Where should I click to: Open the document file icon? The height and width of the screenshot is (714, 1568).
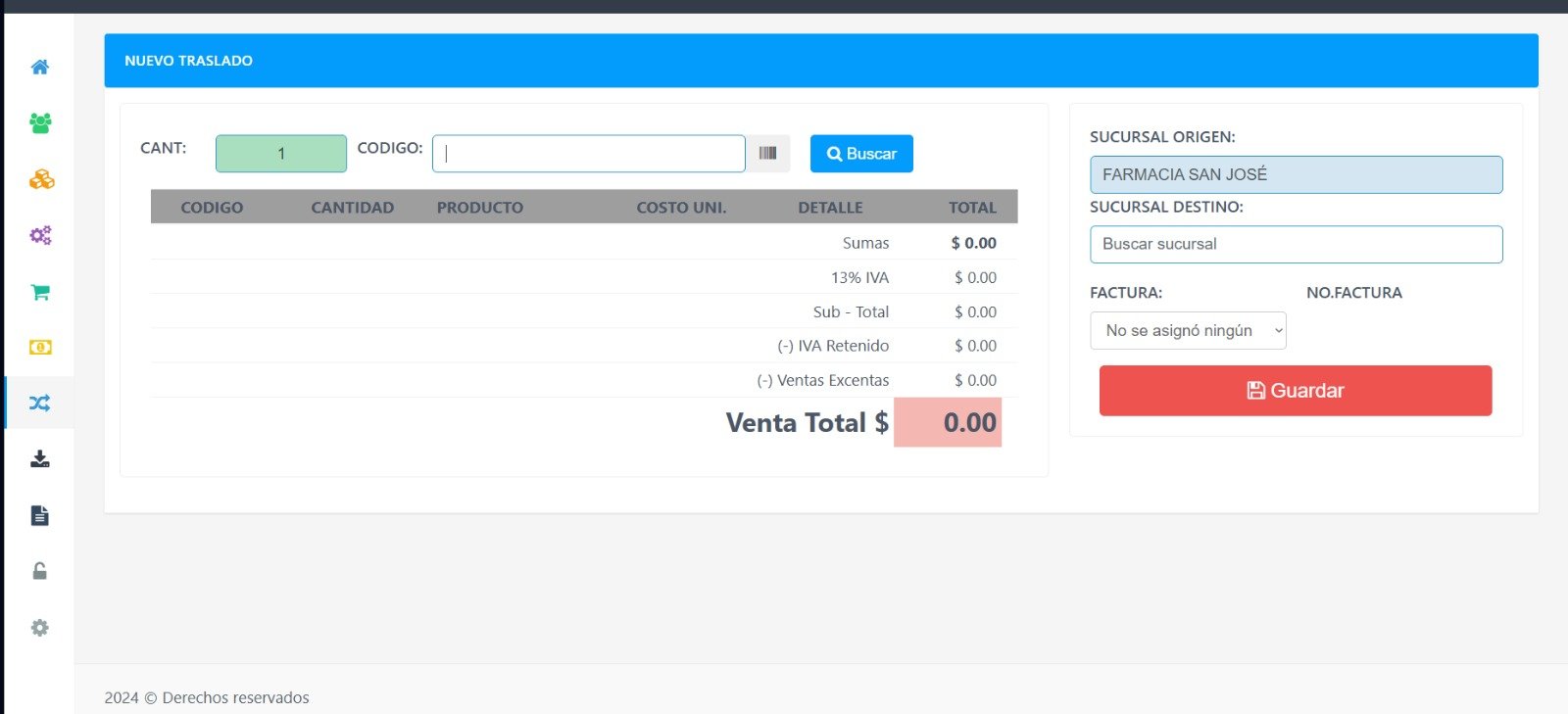40,515
